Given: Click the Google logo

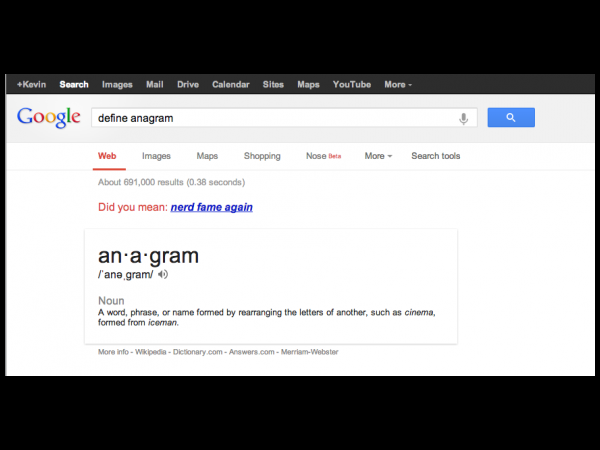Looking at the screenshot, I should (x=48, y=117).
